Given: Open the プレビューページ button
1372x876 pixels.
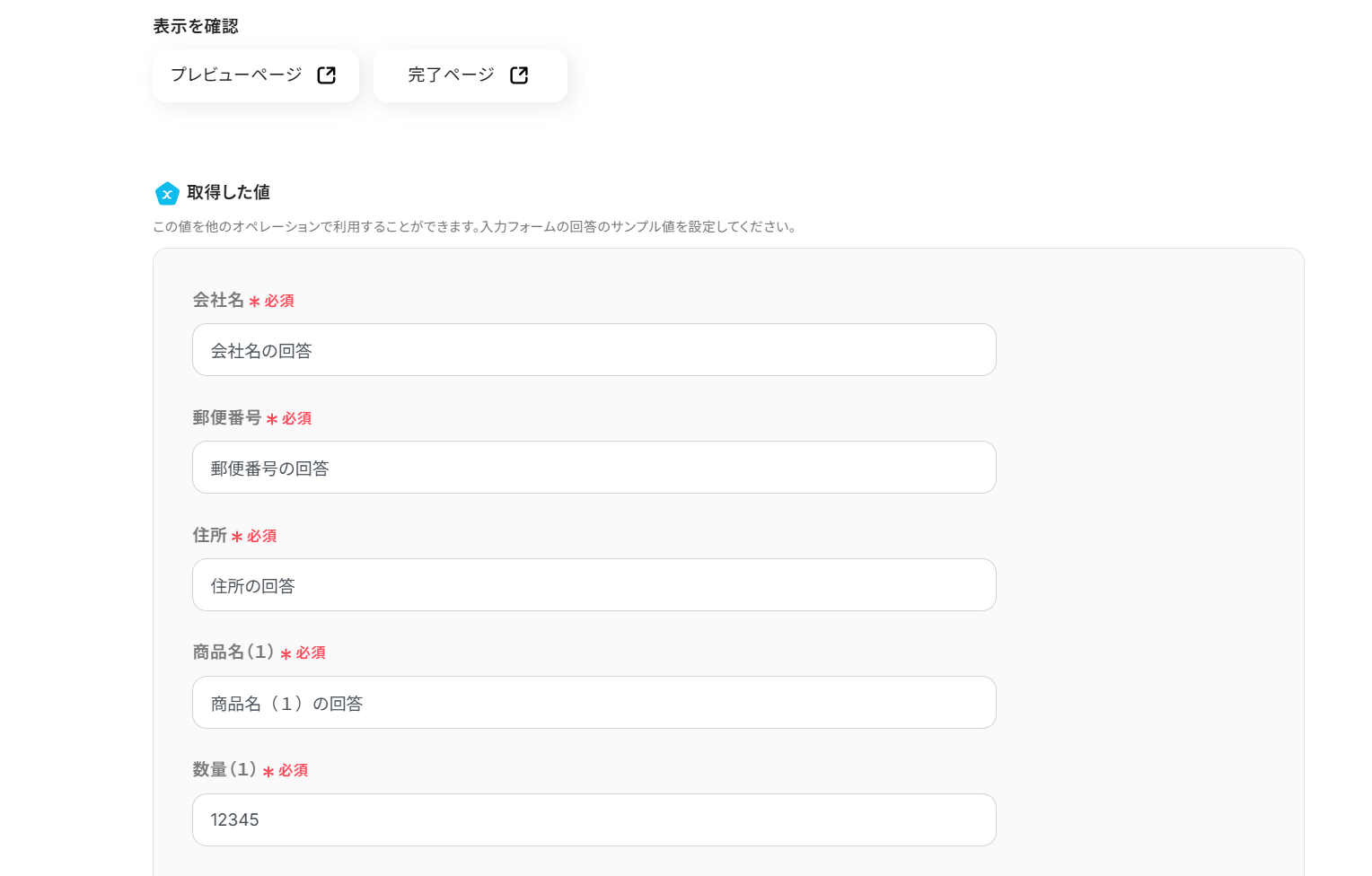Looking at the screenshot, I should [255, 75].
